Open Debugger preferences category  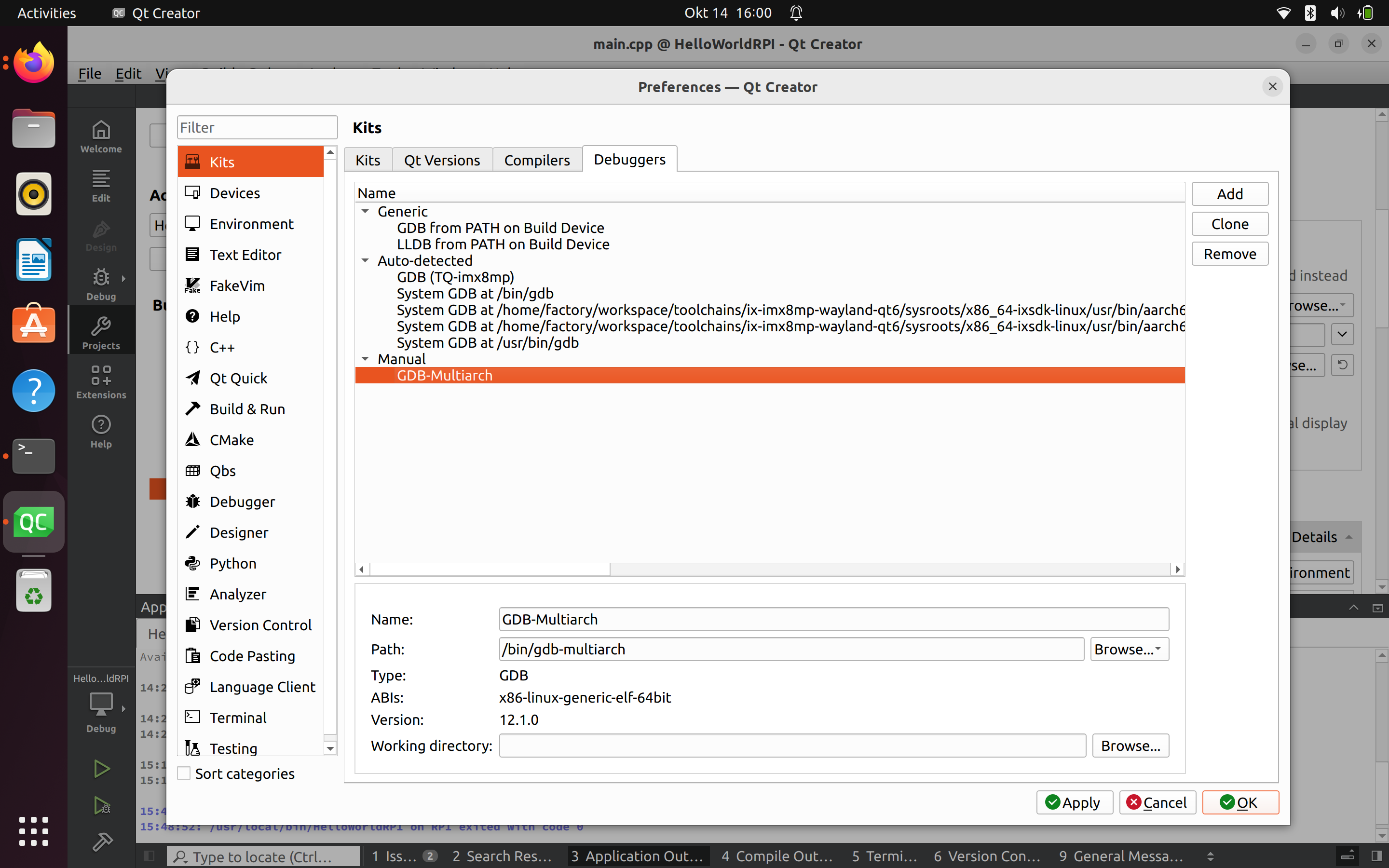click(250, 502)
